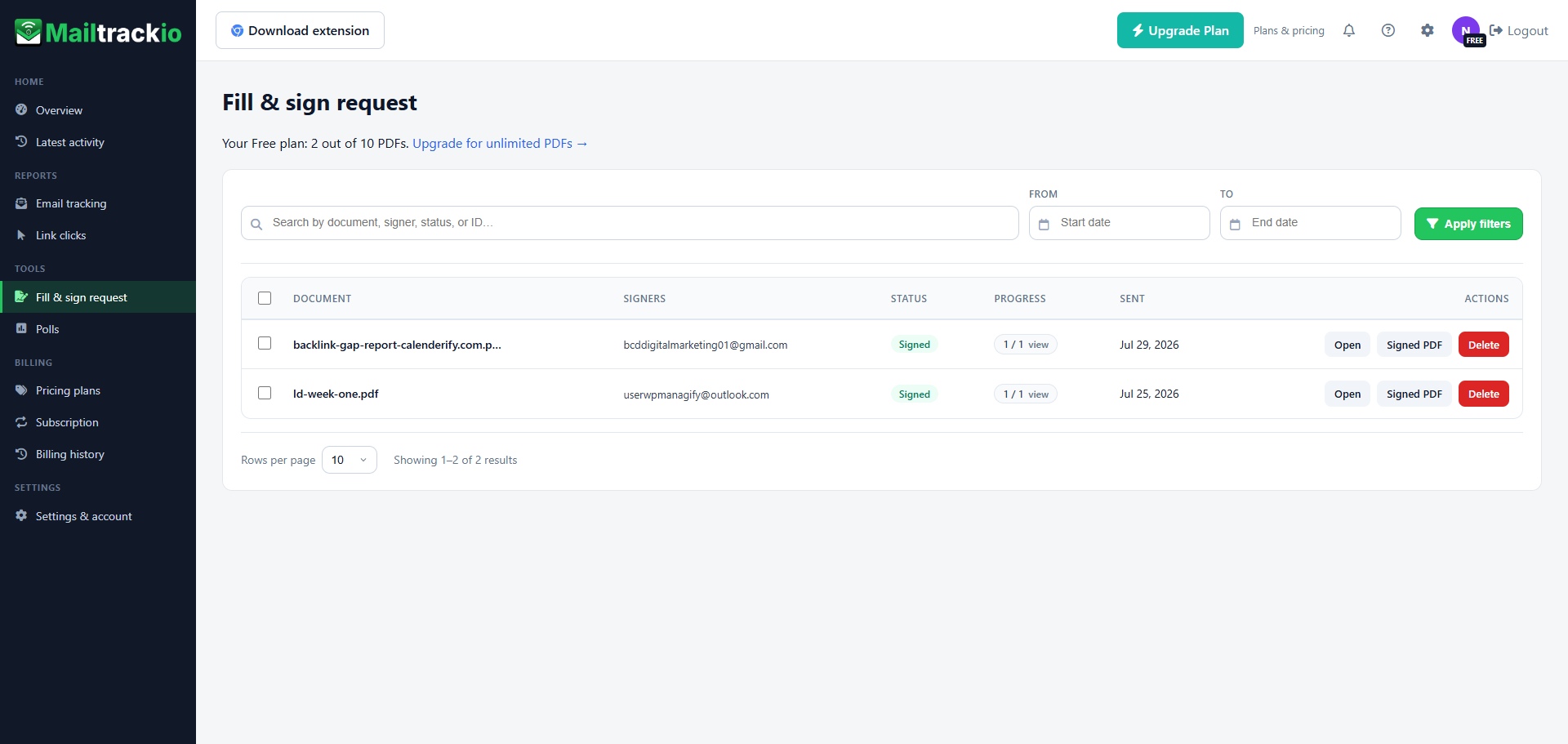Open Email tracking report
1568x744 pixels.
tap(98, 203)
